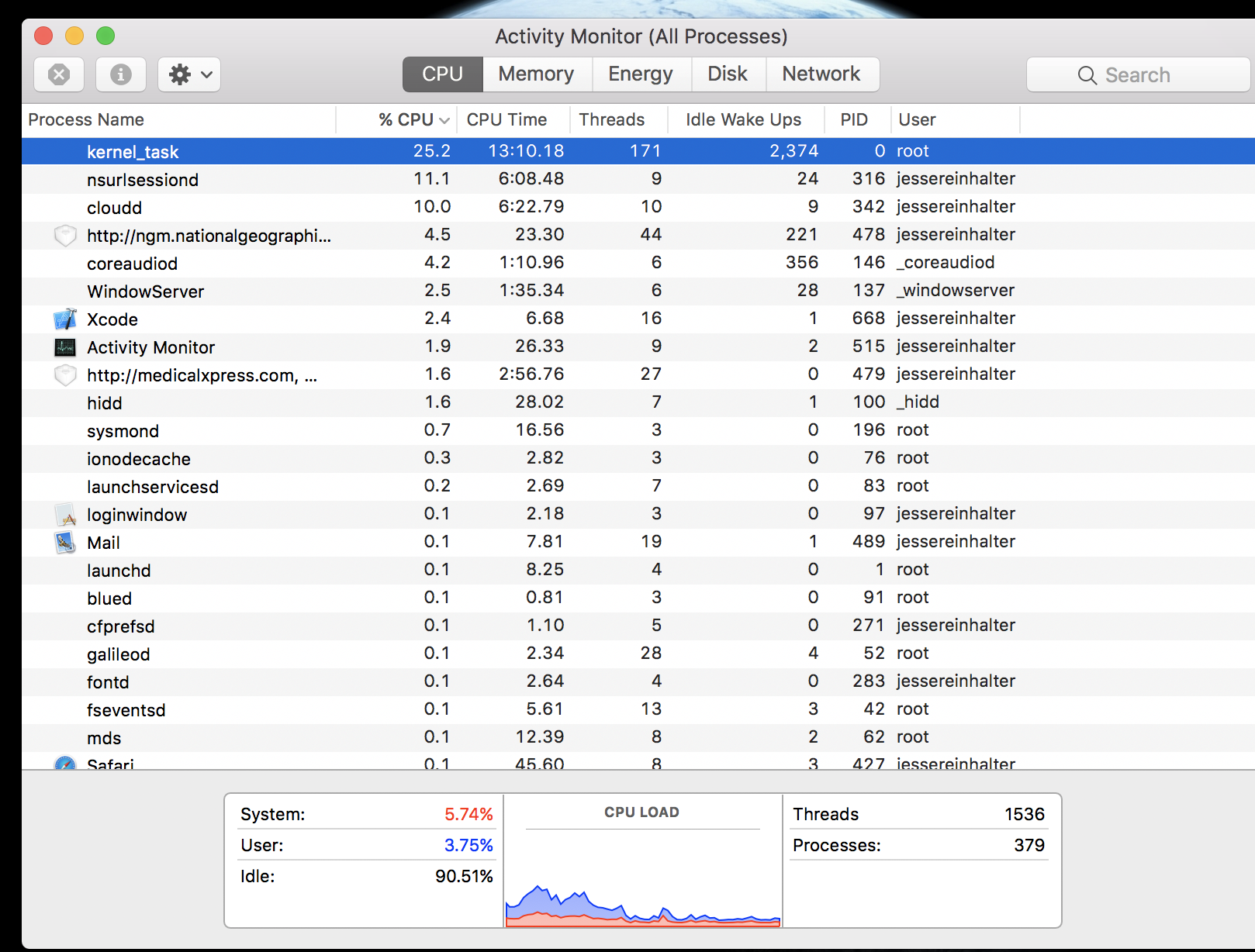Toggle % CPU sort order
1255x952 pixels.
point(396,119)
